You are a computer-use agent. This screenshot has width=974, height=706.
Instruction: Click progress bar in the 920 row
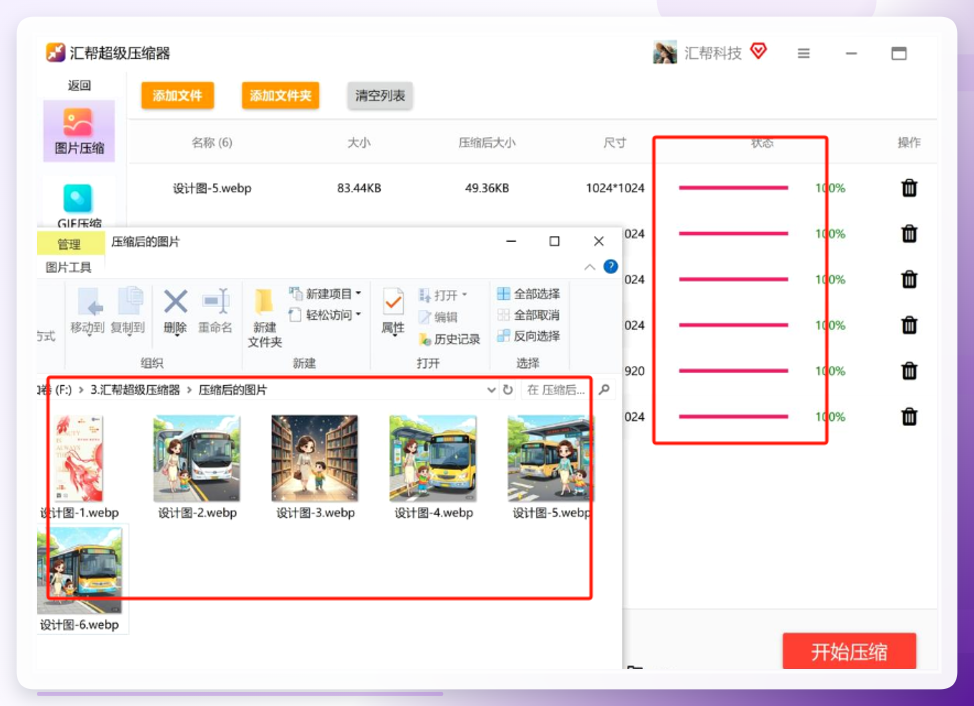click(734, 371)
